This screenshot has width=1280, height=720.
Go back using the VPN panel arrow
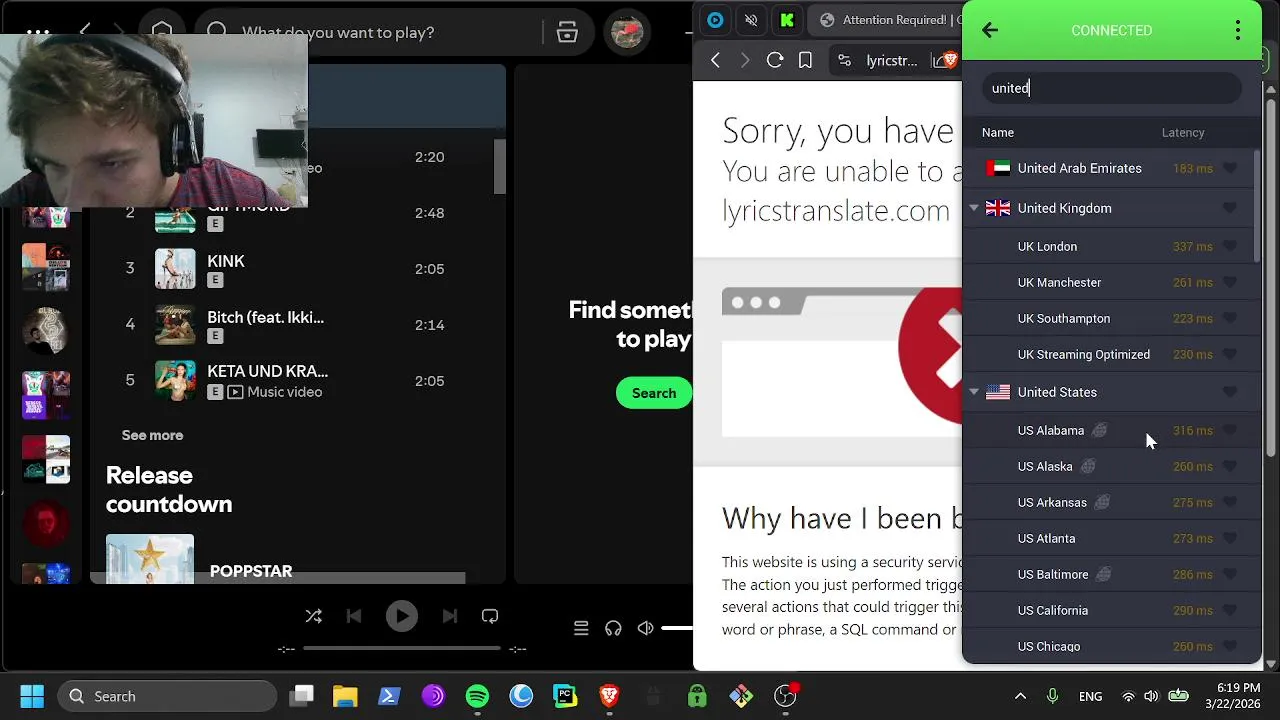[x=990, y=30]
